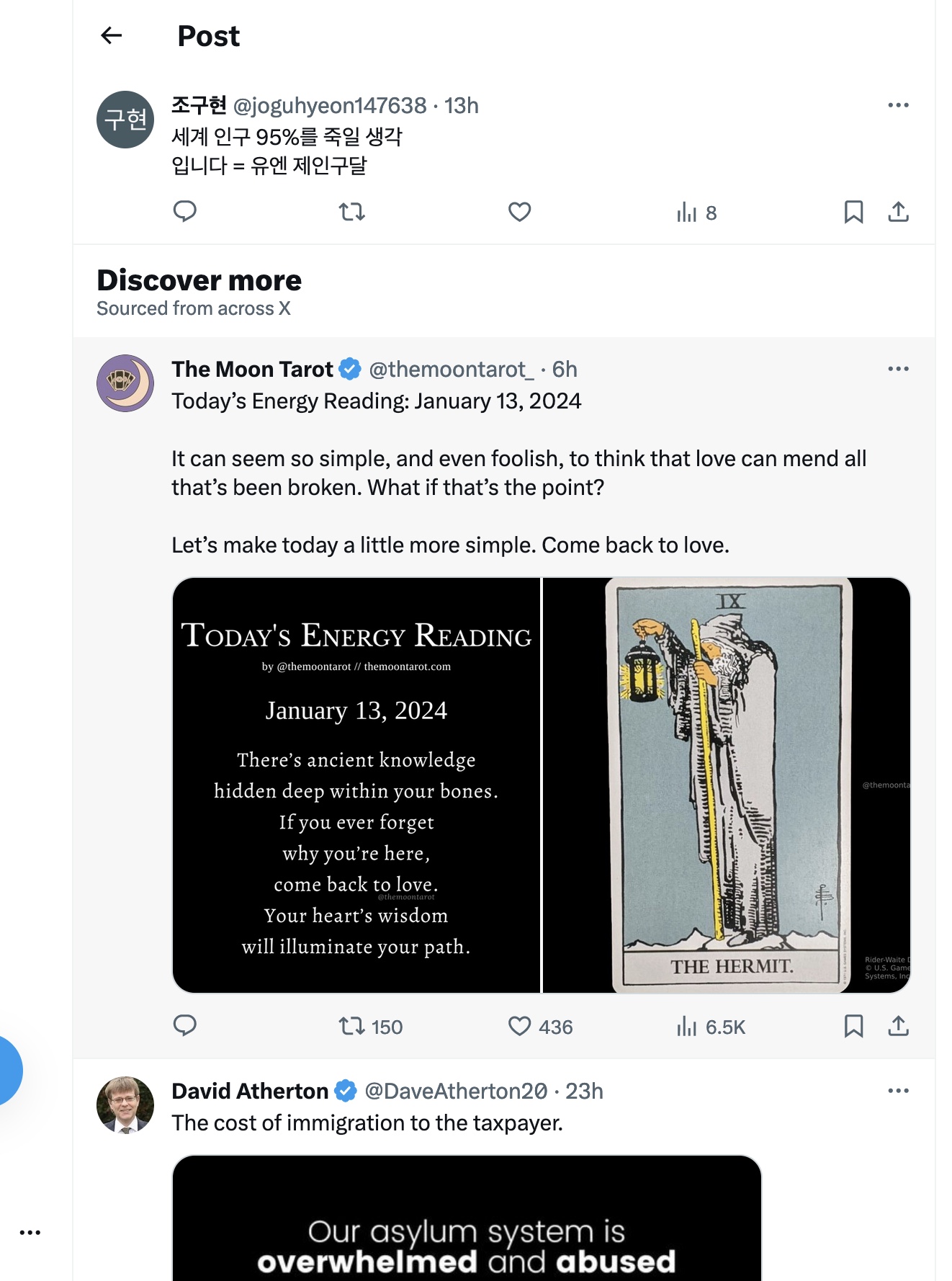Open the @themoontarot_ profile handle

point(451,370)
